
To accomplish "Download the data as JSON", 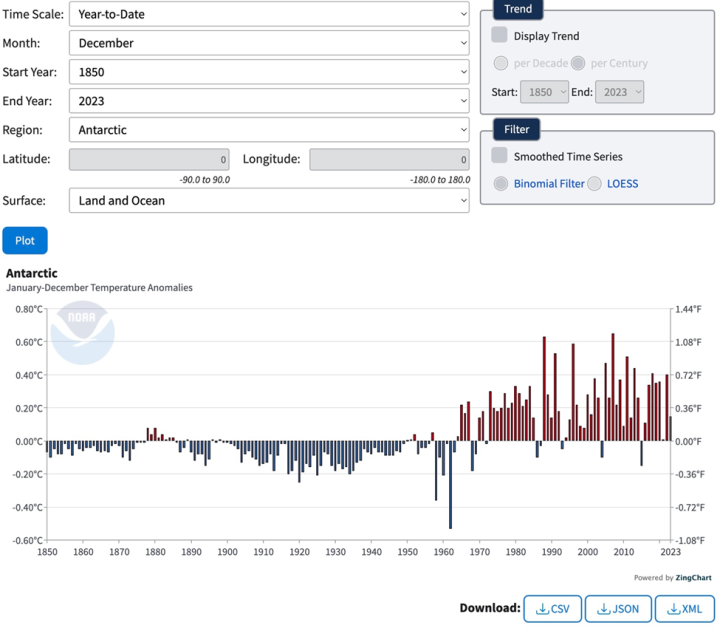I will 618,608.
